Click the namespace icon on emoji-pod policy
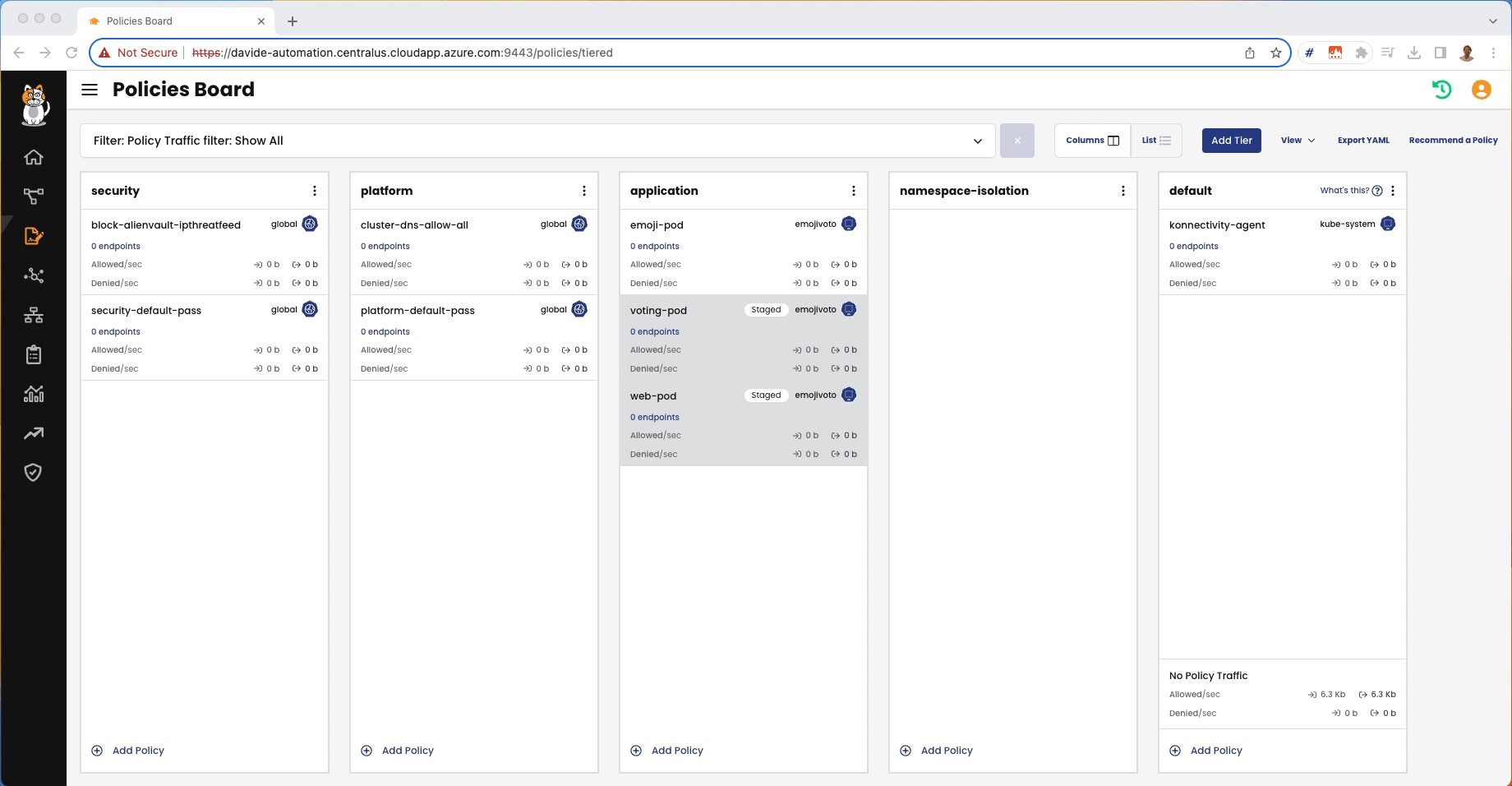Image resolution: width=1512 pixels, height=786 pixels. (x=849, y=224)
